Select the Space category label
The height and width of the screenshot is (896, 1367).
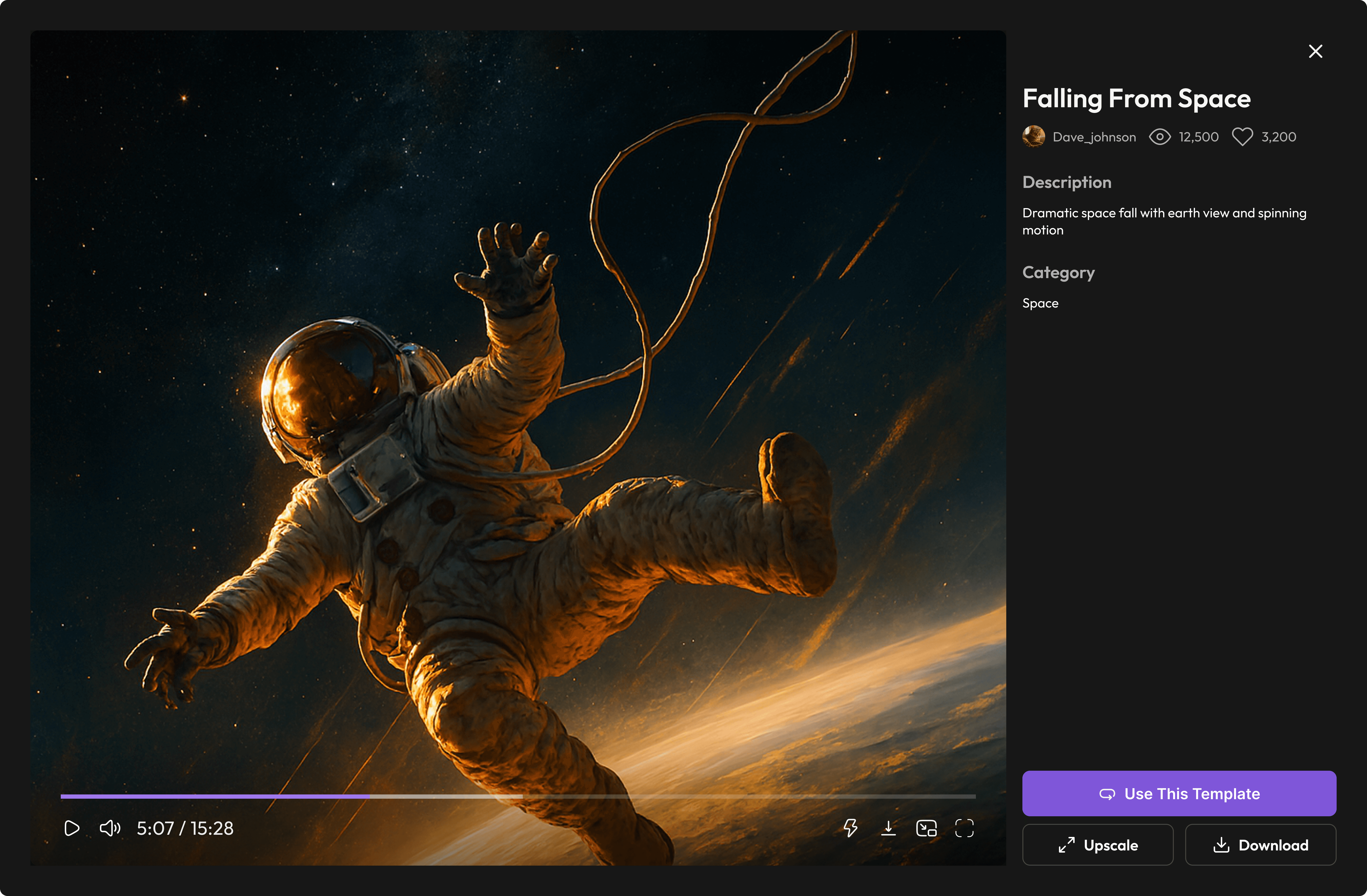pyautogui.click(x=1040, y=303)
